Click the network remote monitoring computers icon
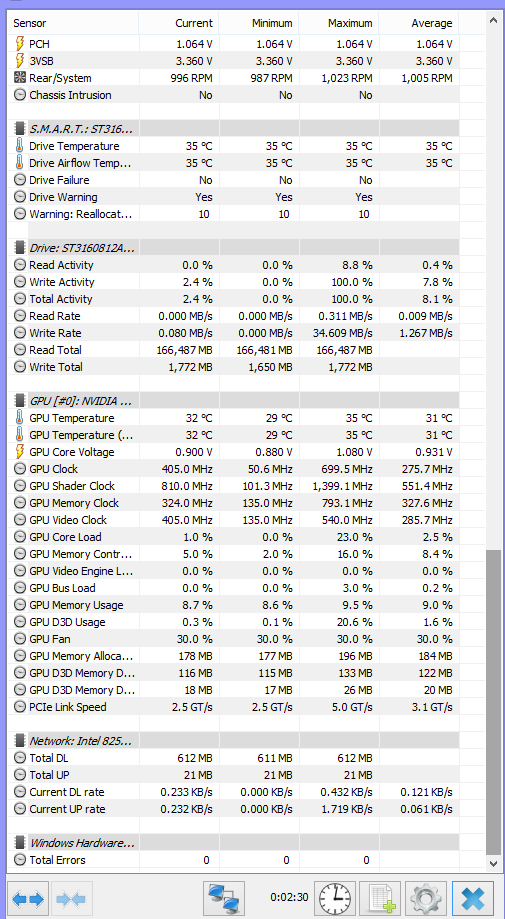Image resolution: width=505 pixels, height=919 pixels. tap(223, 898)
